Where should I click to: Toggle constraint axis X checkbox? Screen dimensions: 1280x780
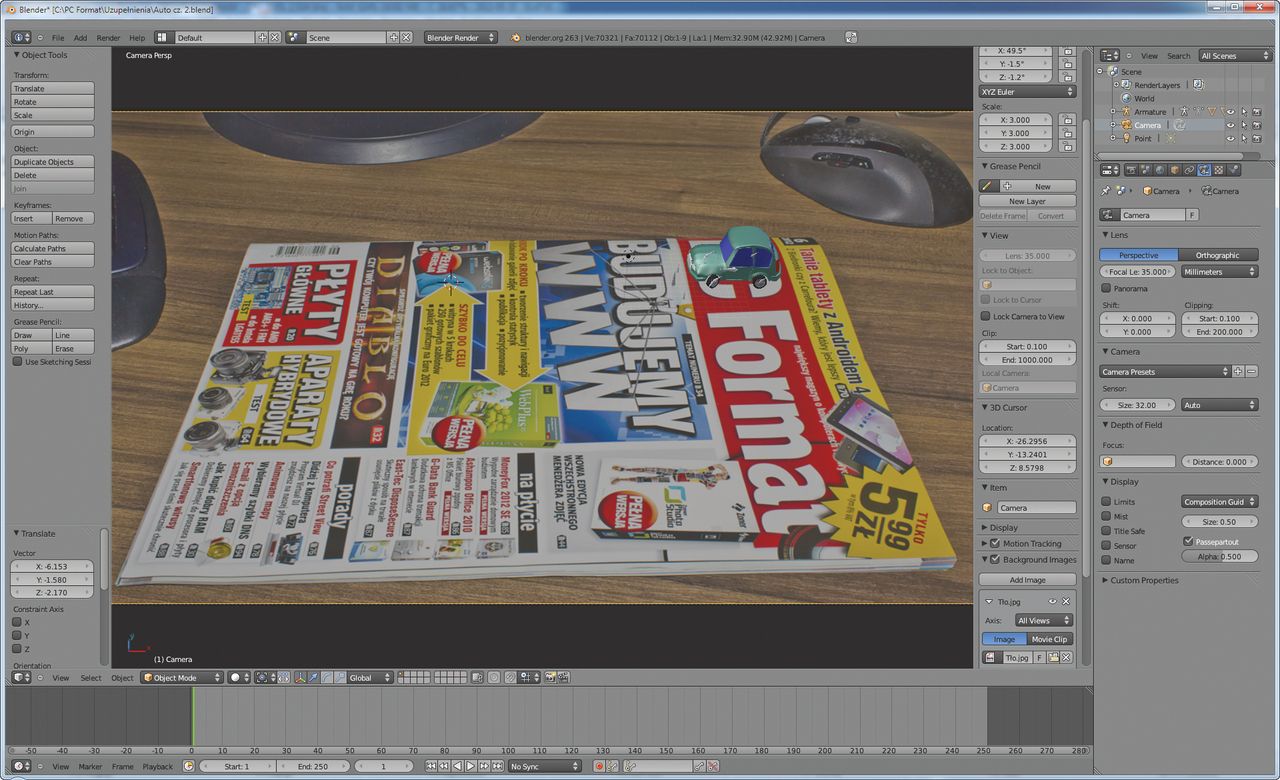click(x=17, y=622)
